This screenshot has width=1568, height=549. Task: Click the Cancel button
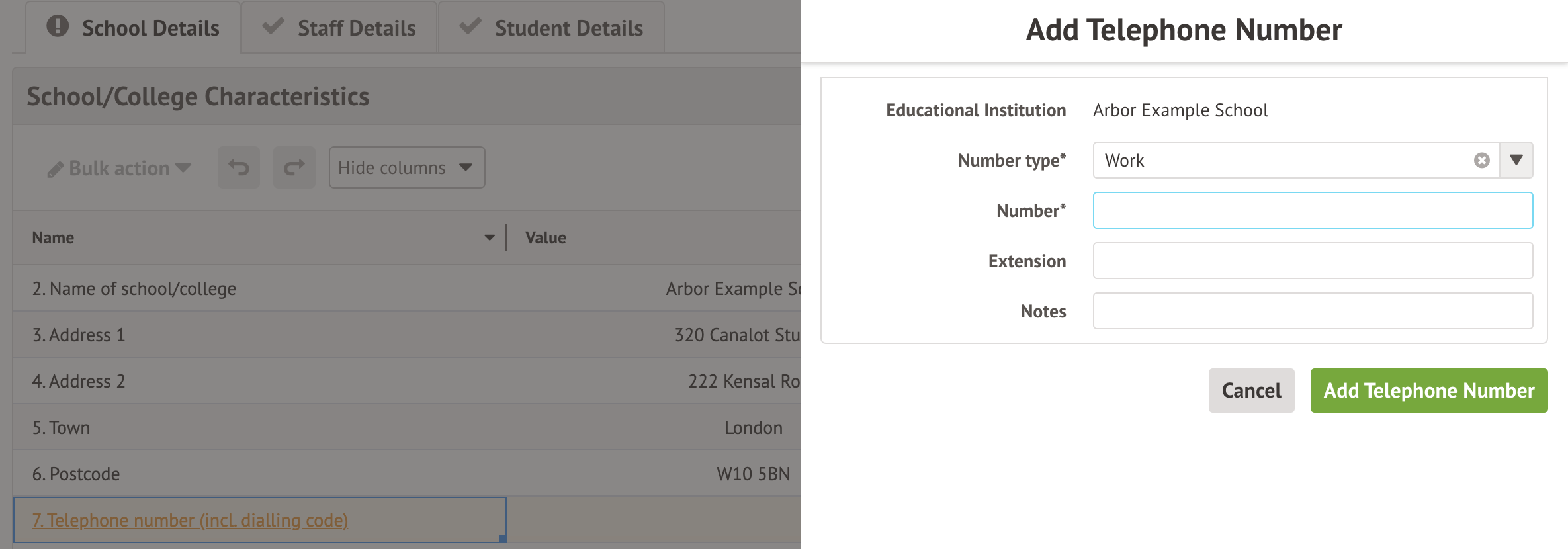click(1250, 390)
